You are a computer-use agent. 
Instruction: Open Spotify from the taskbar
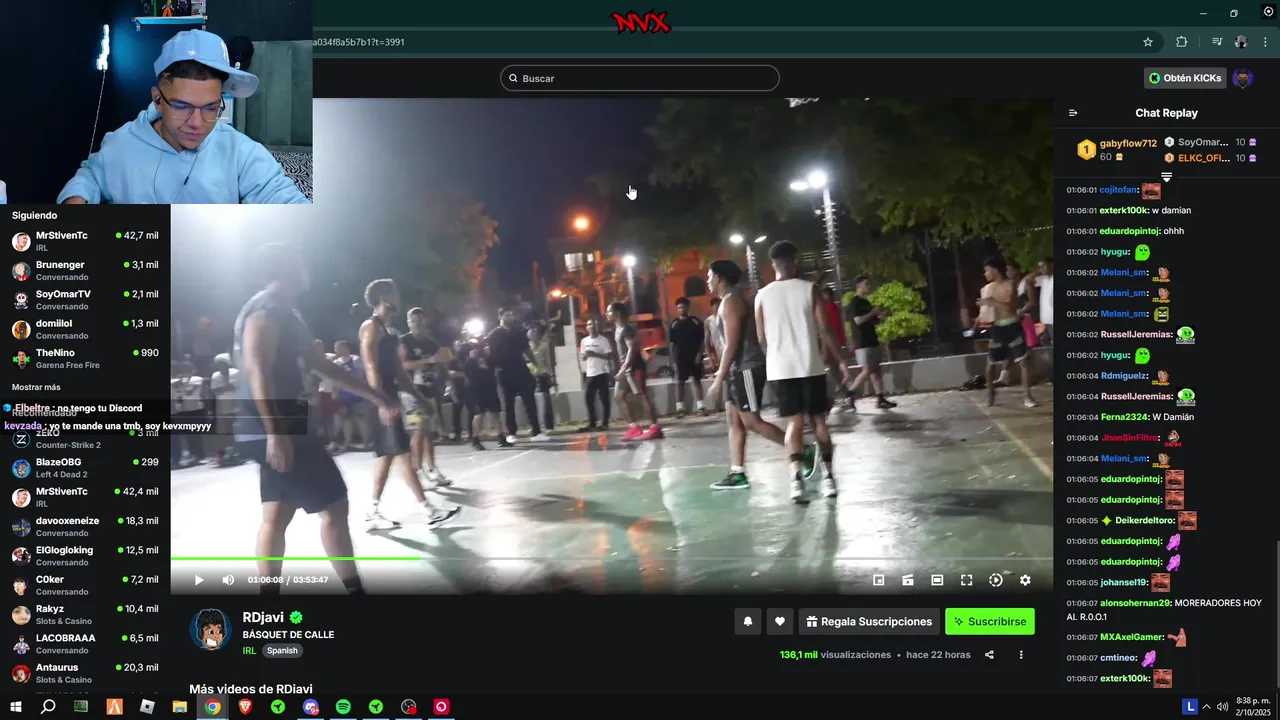point(343,707)
